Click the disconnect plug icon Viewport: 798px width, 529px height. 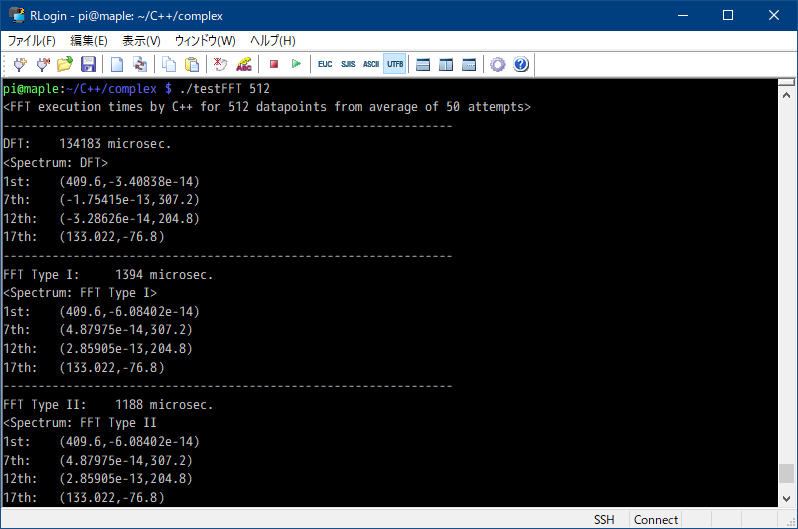tap(43, 64)
